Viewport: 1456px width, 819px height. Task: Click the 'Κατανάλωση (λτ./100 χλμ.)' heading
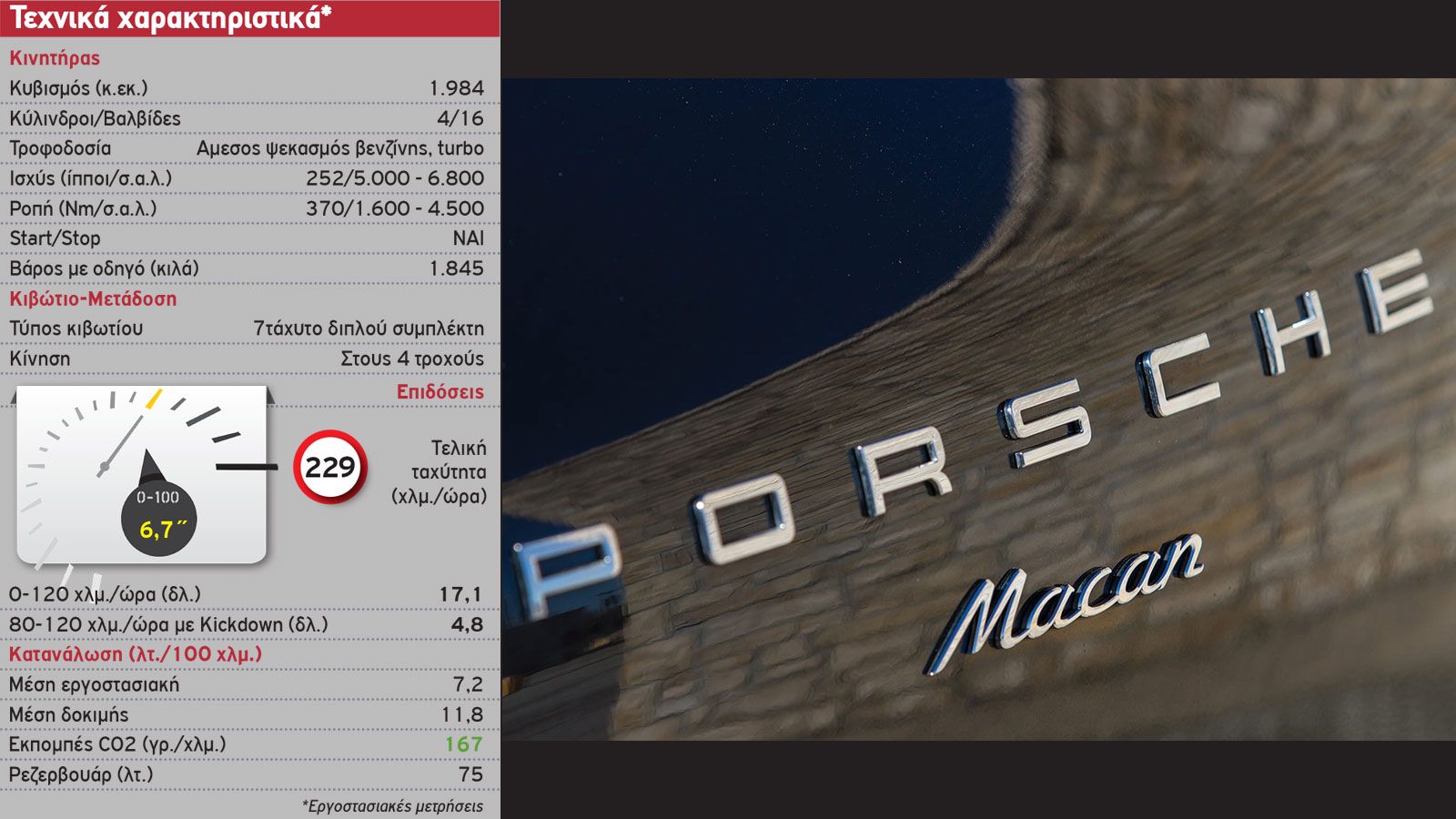(135, 654)
